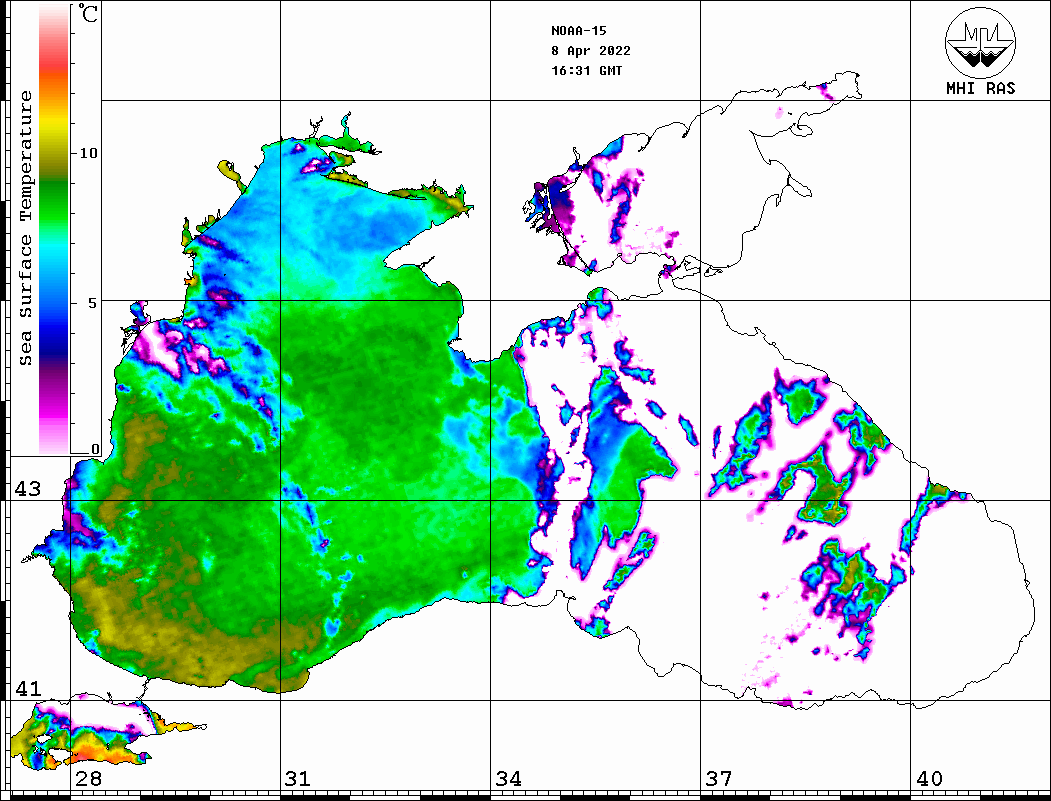Click latitude label "43"
This screenshot has height=801, width=1051.
coord(27,489)
